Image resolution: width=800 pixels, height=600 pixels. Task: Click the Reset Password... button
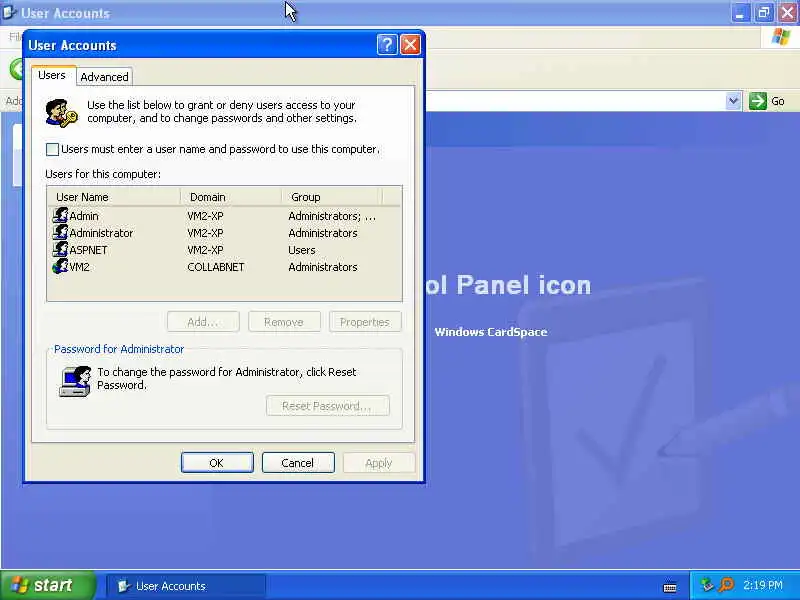pos(328,406)
